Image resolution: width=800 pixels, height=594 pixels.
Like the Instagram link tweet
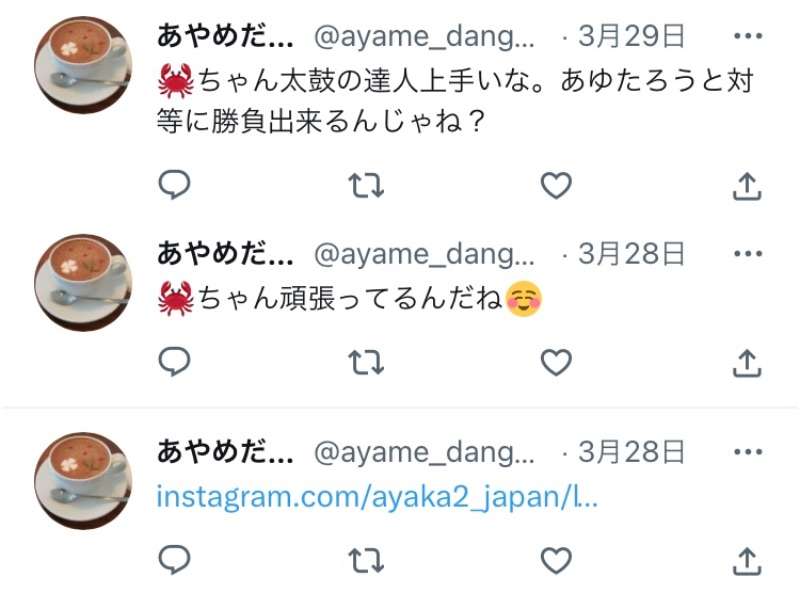pyautogui.click(x=556, y=560)
